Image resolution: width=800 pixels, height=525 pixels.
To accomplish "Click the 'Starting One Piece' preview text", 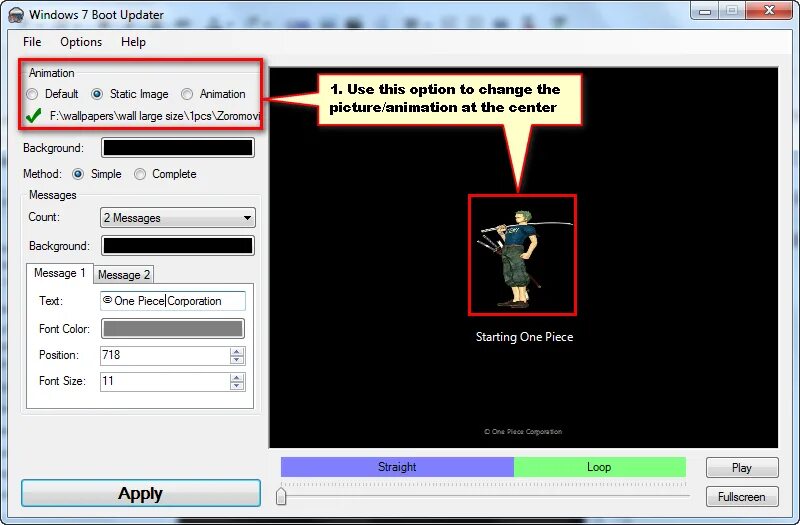I will pos(524,337).
